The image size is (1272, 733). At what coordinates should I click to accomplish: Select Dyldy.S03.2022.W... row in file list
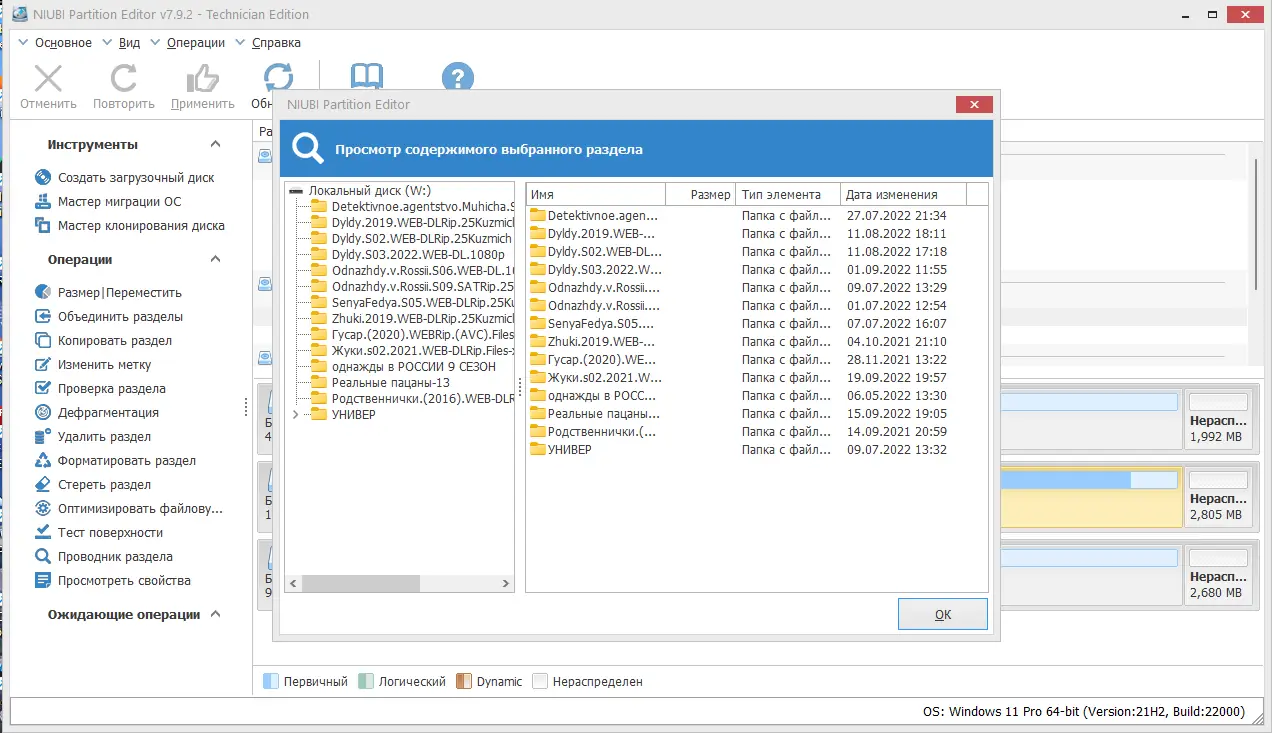coord(757,270)
